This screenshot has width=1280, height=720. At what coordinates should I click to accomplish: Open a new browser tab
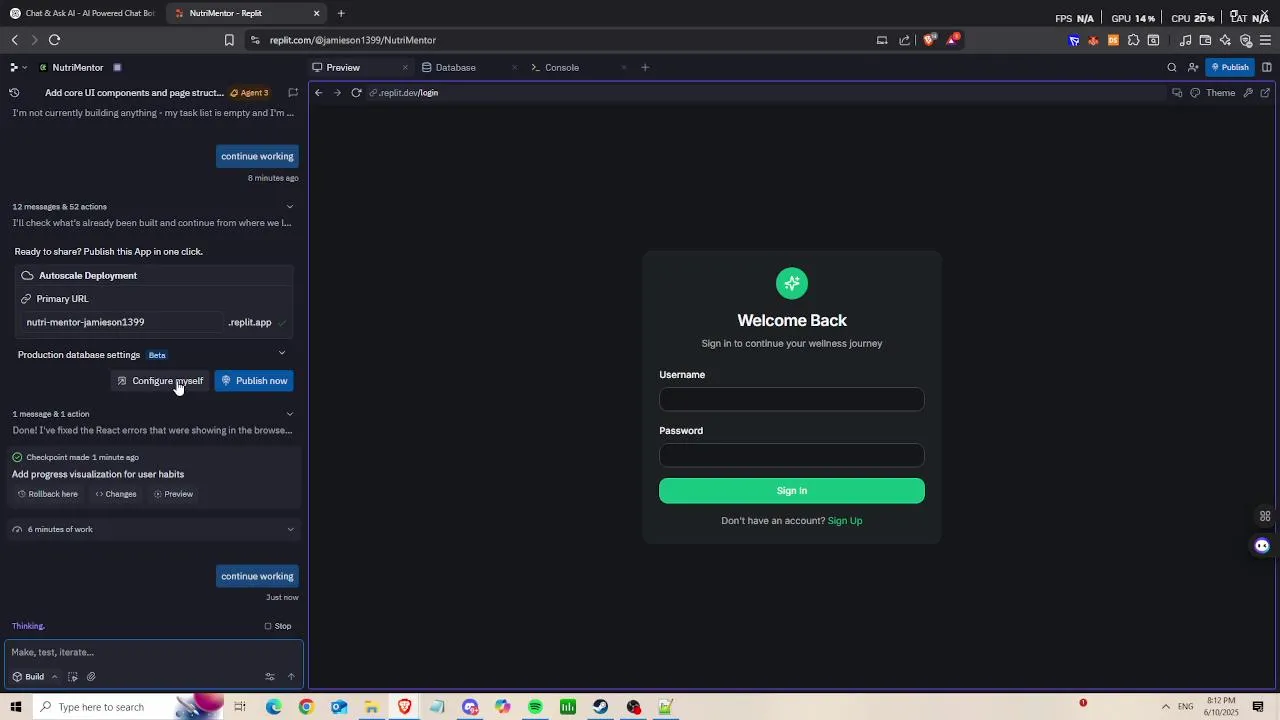point(341,13)
